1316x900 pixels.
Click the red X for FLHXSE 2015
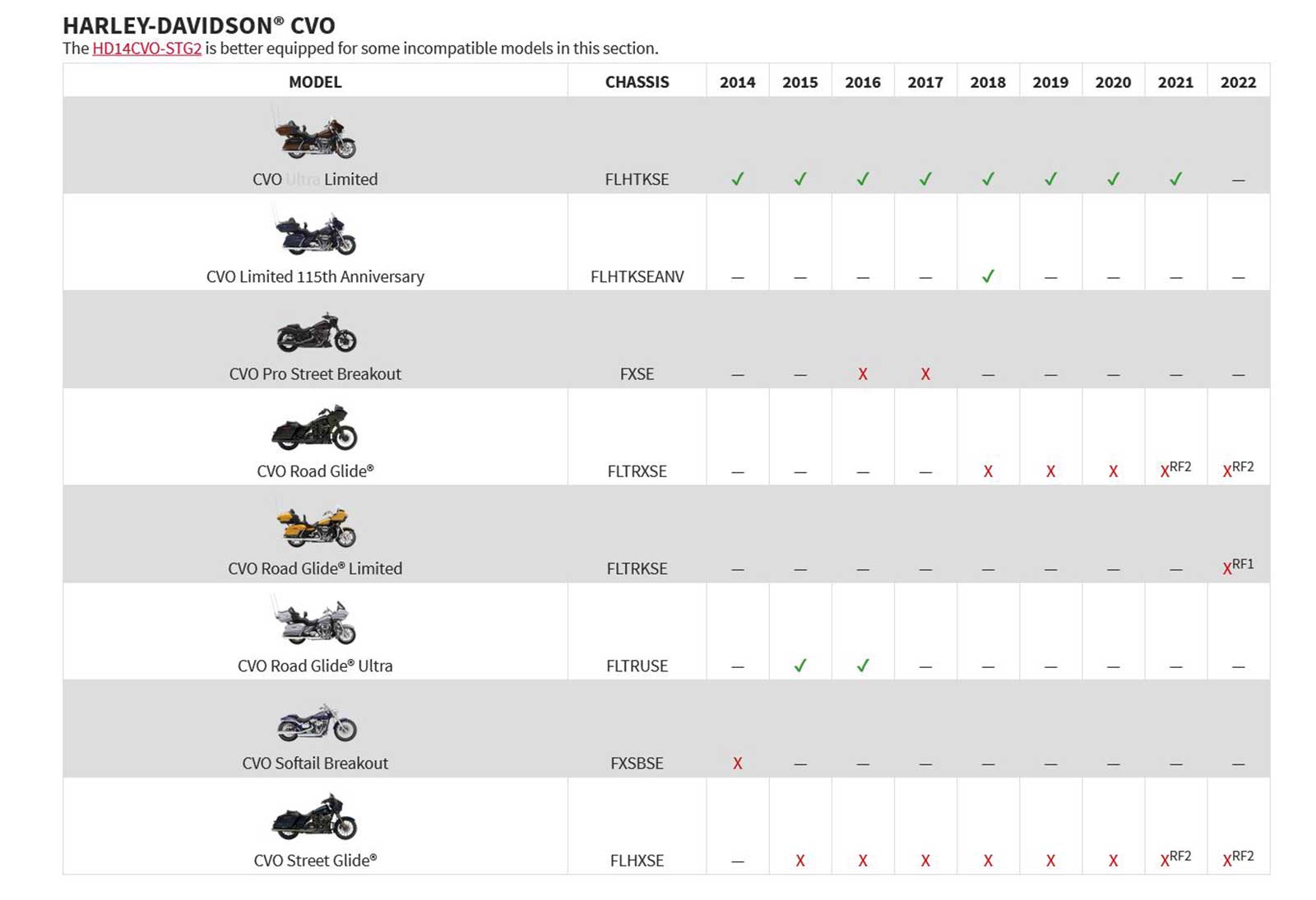(x=800, y=861)
